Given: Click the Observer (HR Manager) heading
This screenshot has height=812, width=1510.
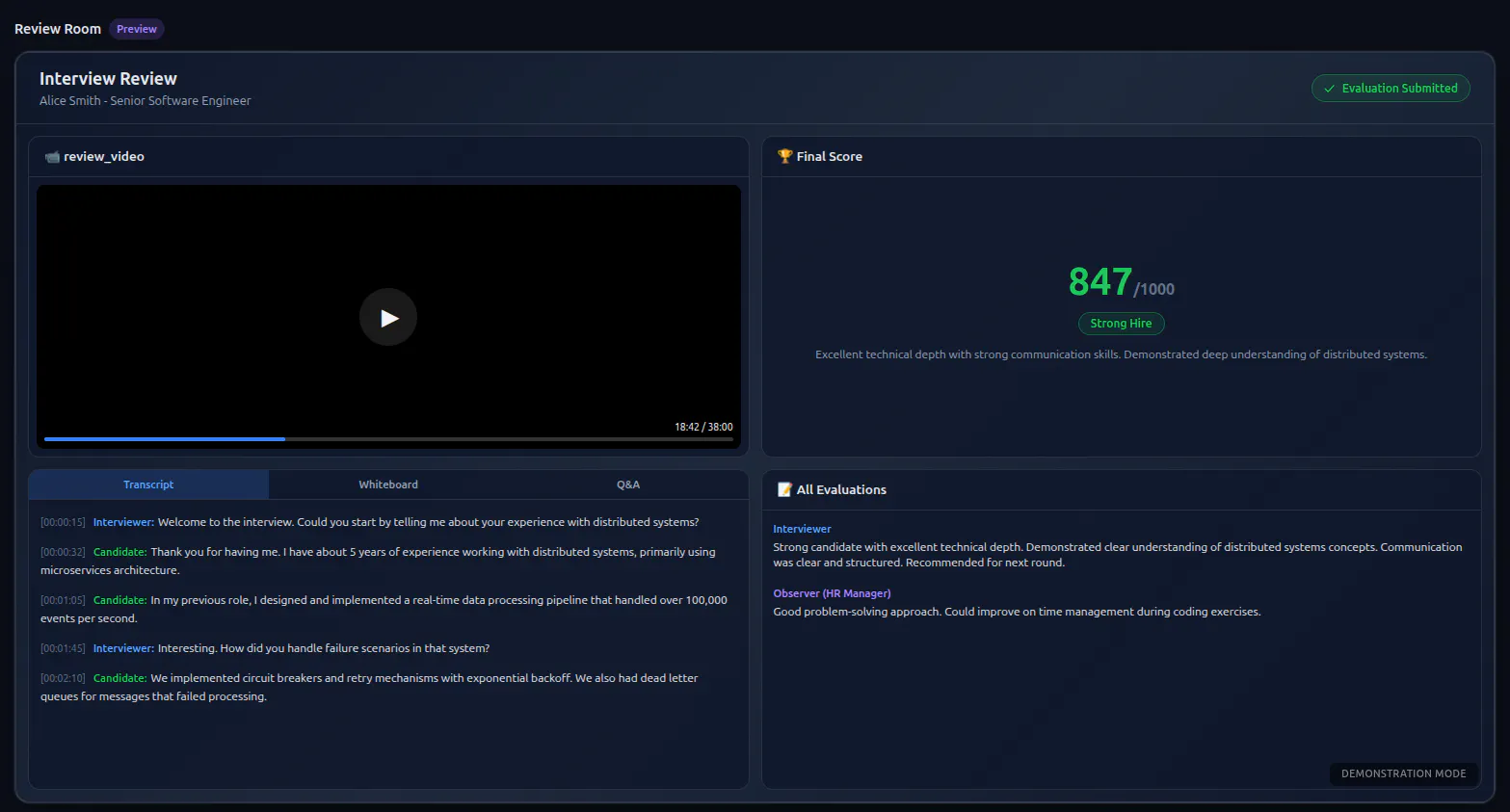Looking at the screenshot, I should (x=832, y=593).
